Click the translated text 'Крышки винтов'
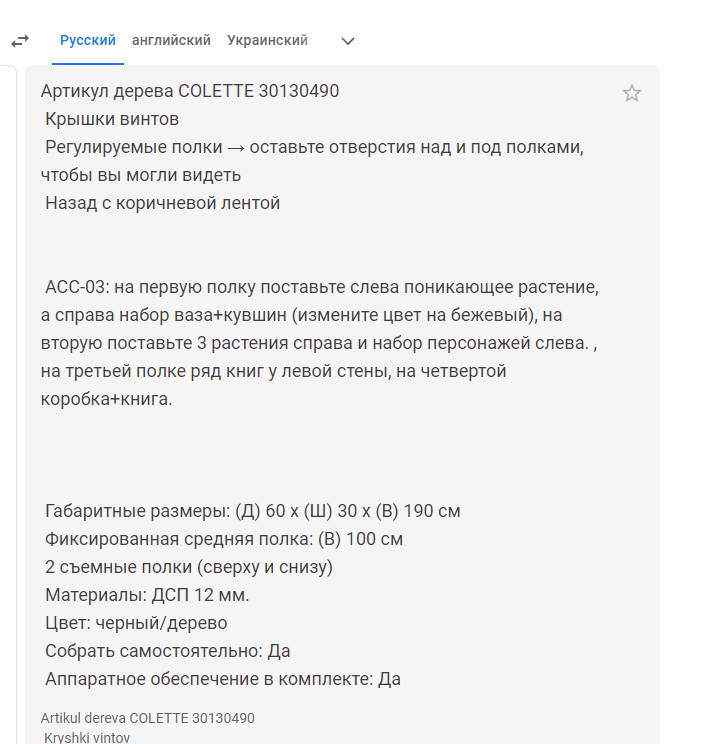 click(112, 119)
